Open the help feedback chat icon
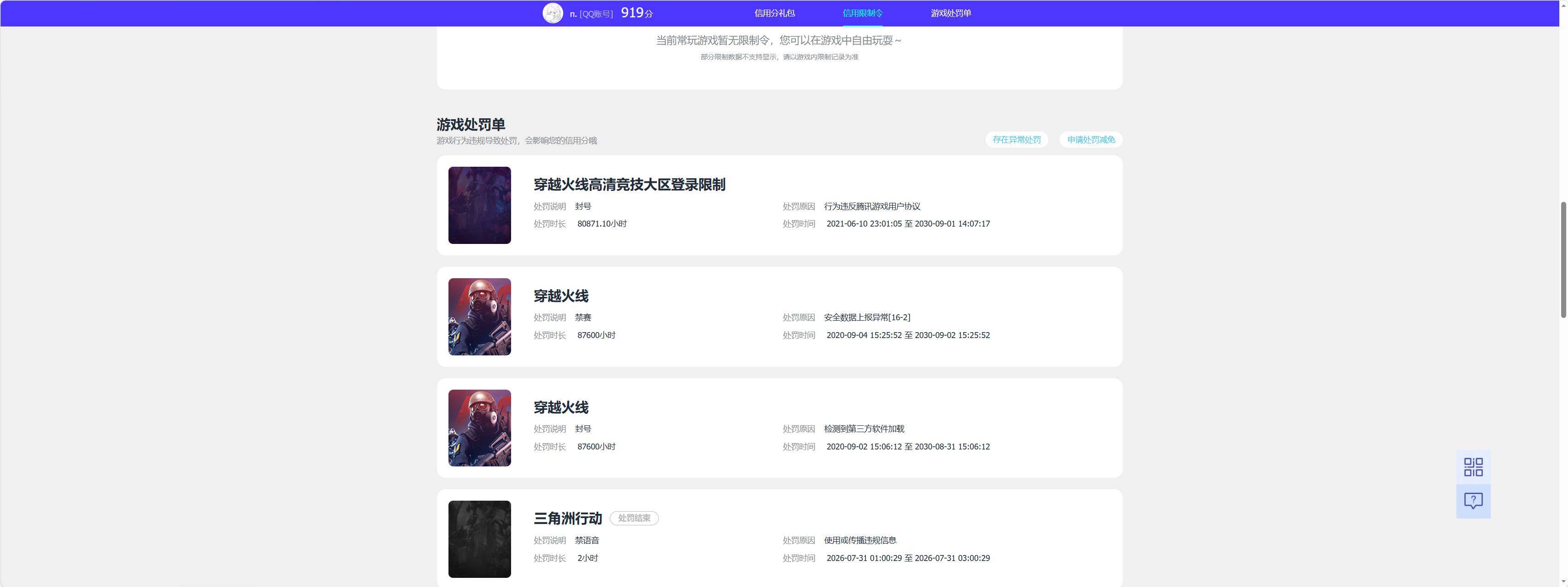 1473,501
